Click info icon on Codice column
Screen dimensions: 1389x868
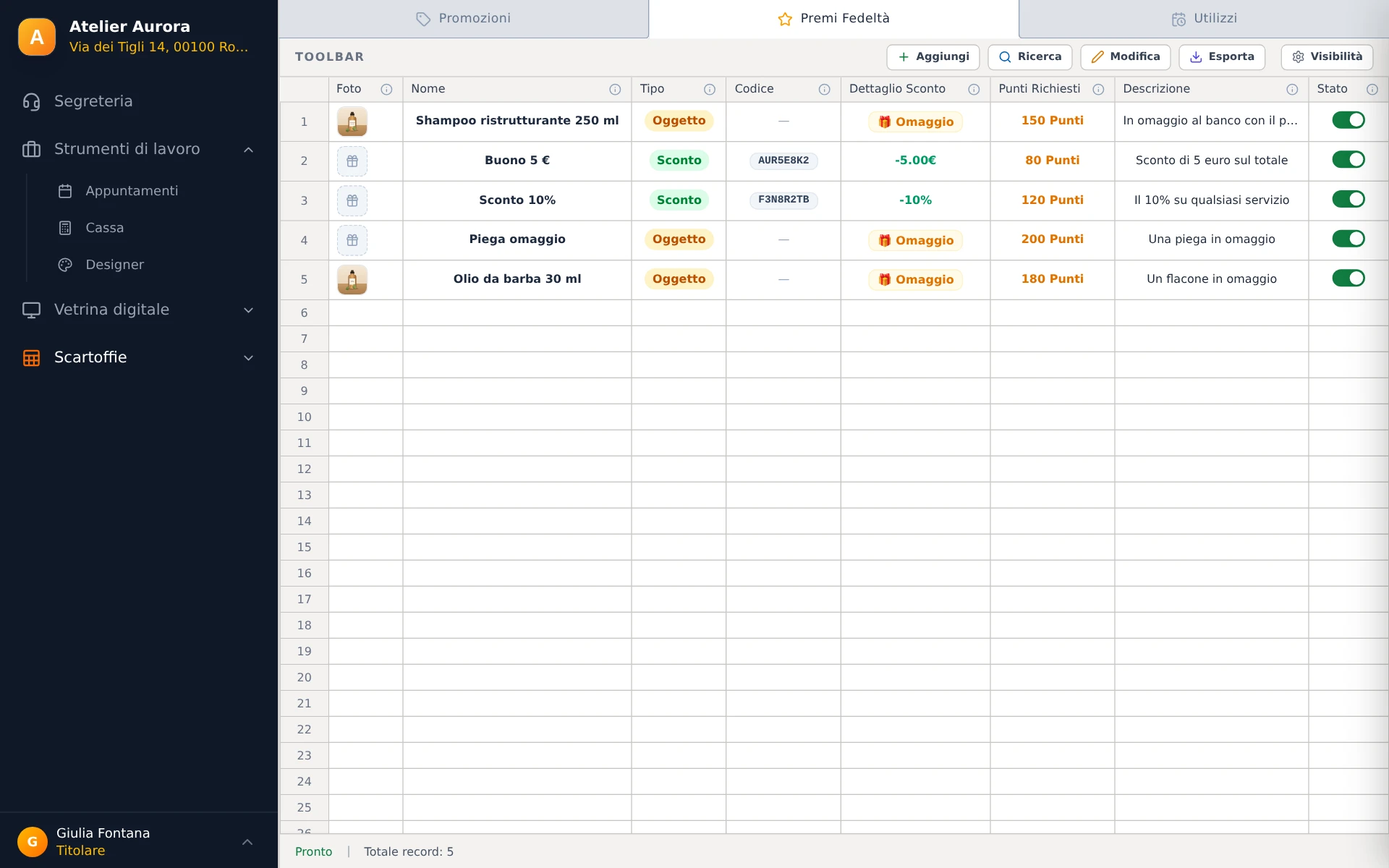(x=824, y=90)
